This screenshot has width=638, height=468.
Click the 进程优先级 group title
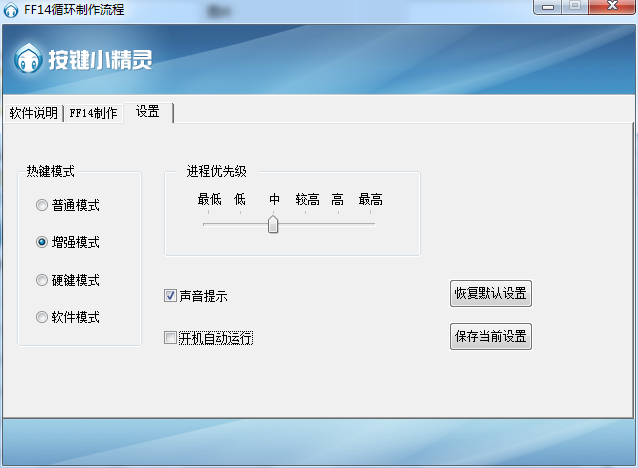(x=216, y=171)
